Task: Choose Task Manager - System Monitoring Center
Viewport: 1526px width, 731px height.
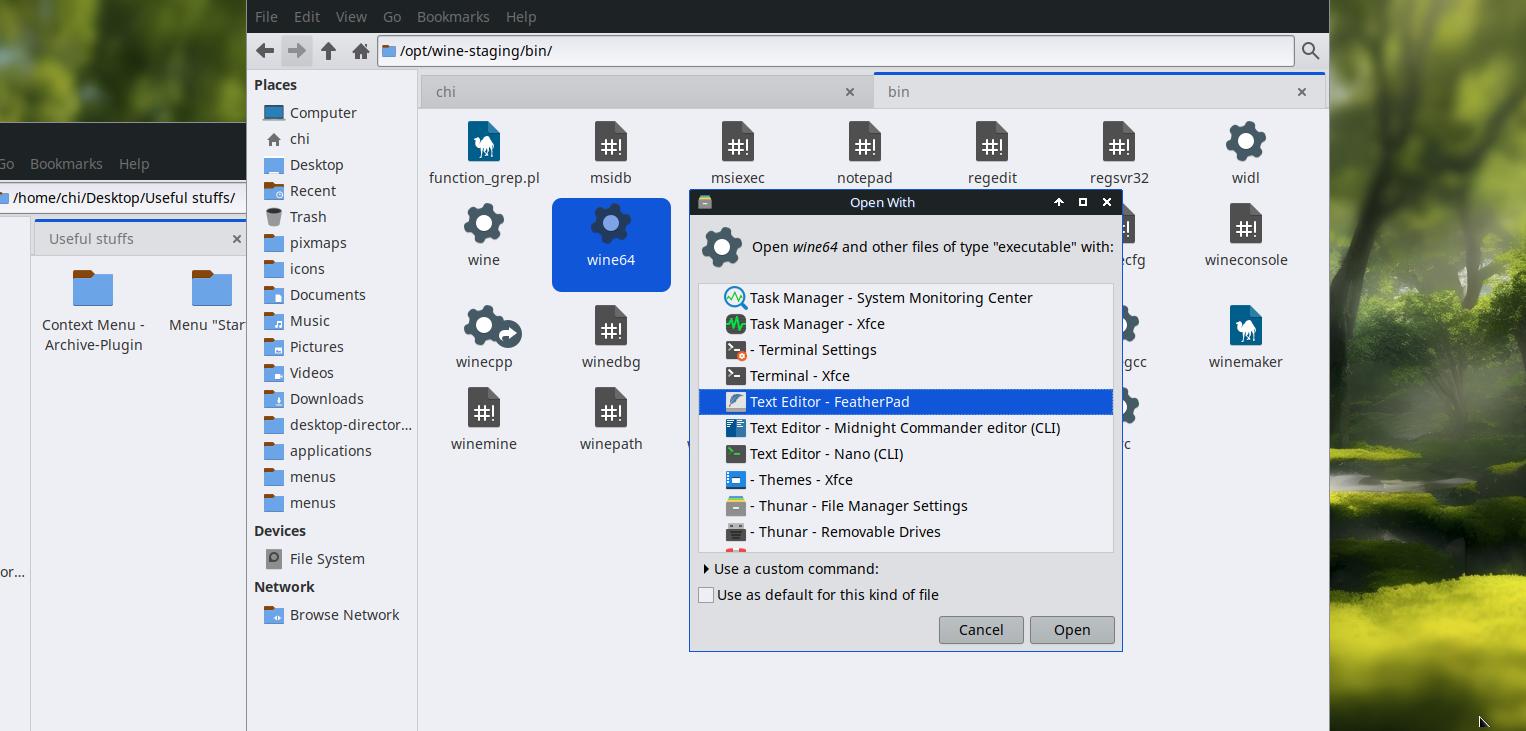Action: coord(906,298)
